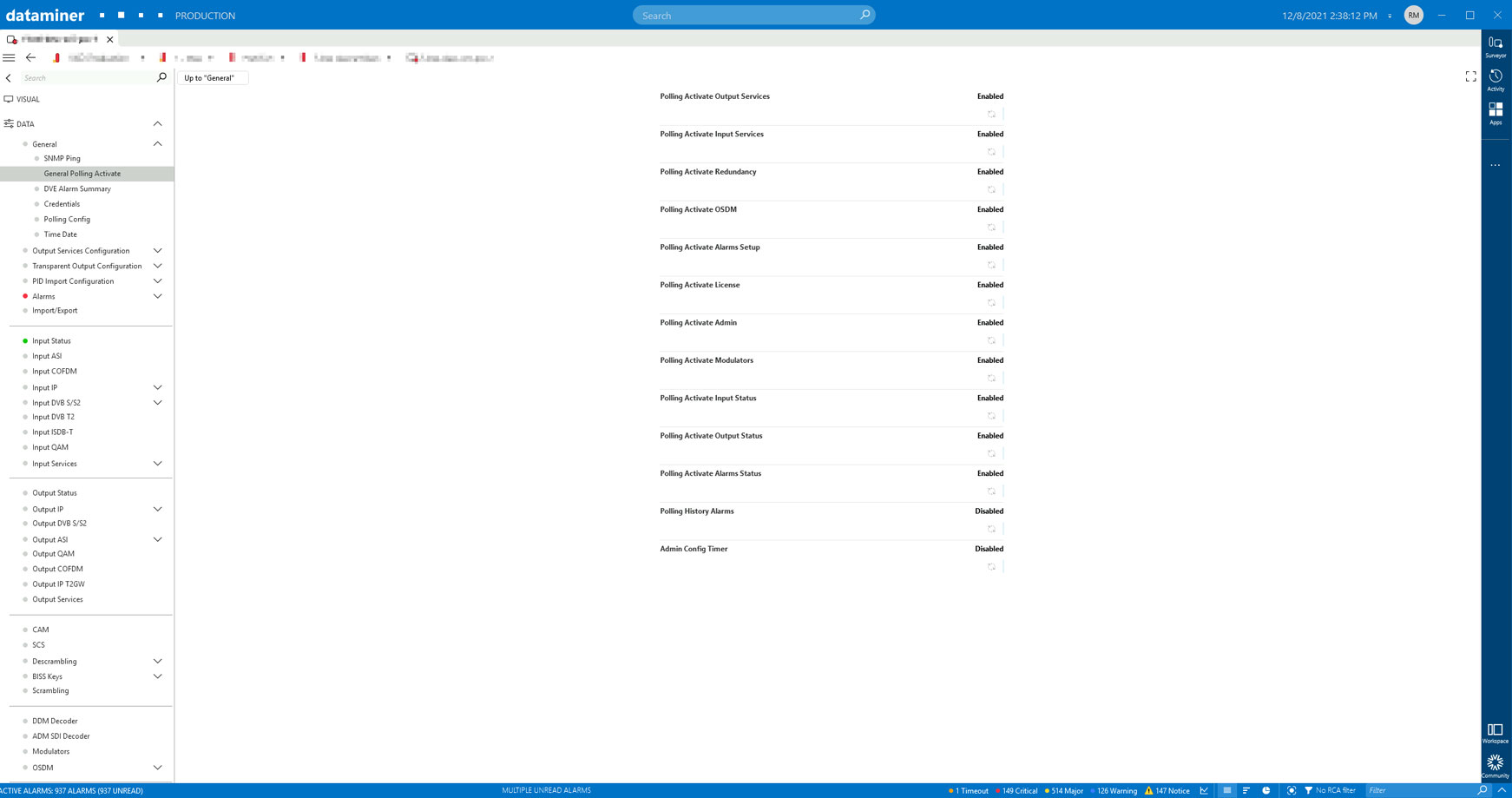Open Output COFDM page
Image resolution: width=1512 pixels, height=798 pixels.
pyautogui.click(x=57, y=570)
